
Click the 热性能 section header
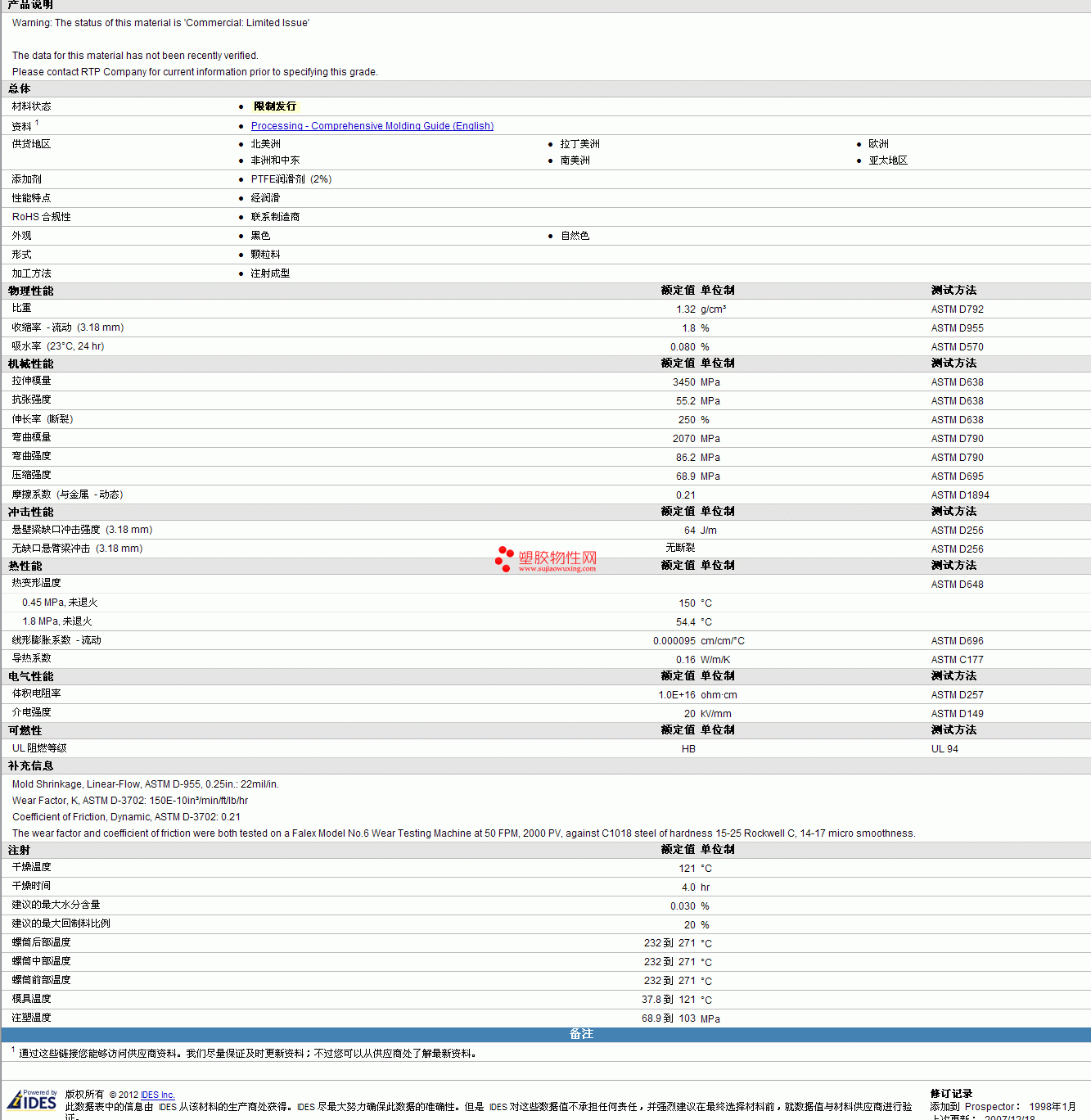tap(25, 567)
